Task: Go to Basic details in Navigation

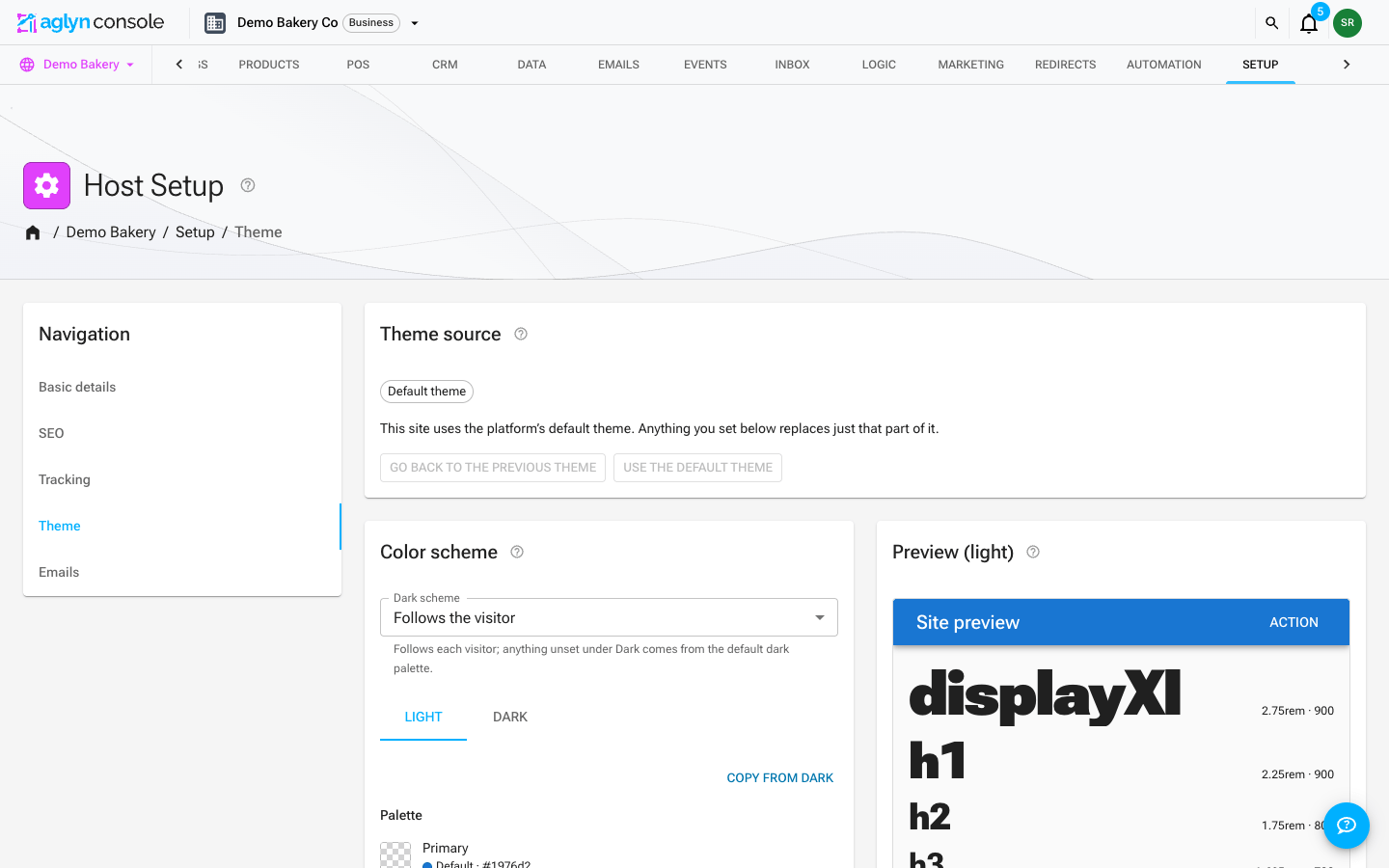Action: click(x=182, y=387)
